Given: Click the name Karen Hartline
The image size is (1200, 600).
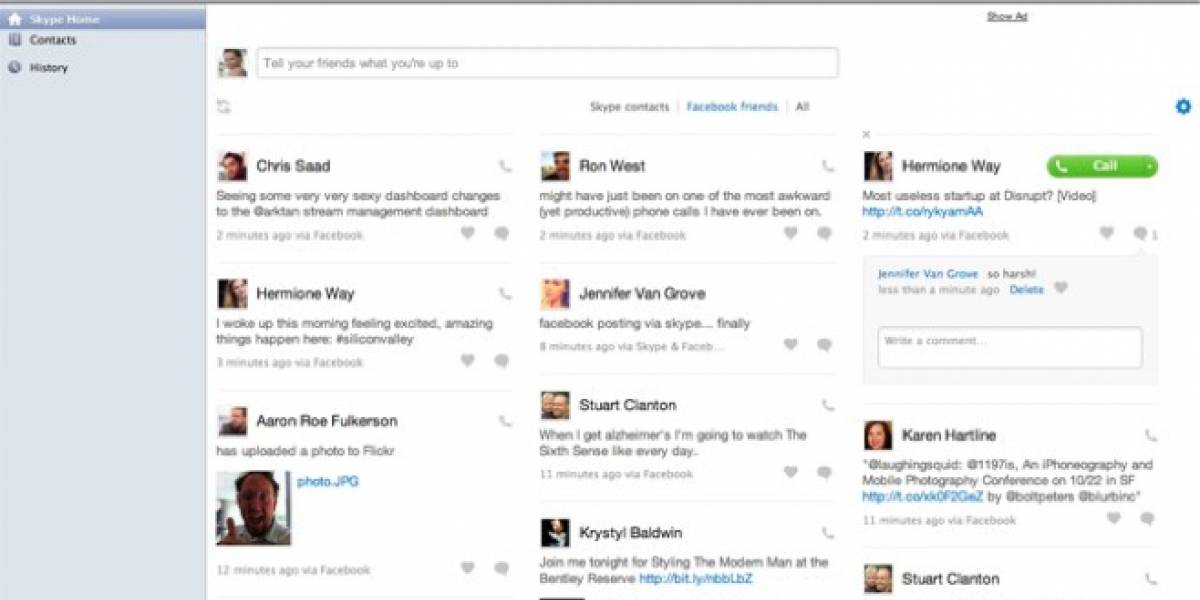Looking at the screenshot, I should (x=949, y=435).
